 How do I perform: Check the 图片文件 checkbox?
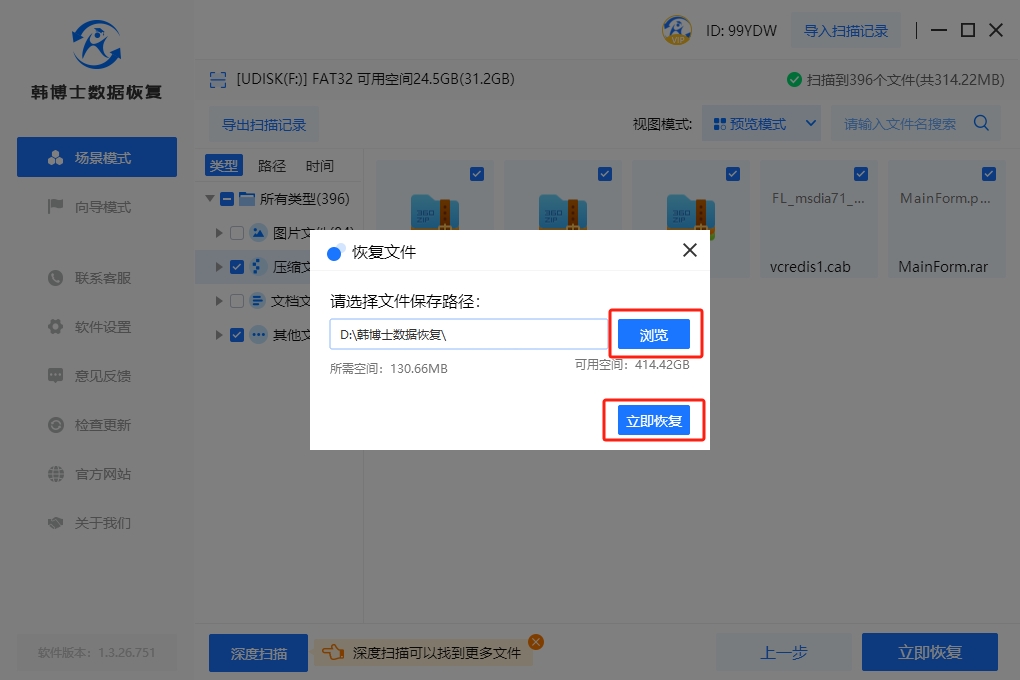click(x=237, y=233)
